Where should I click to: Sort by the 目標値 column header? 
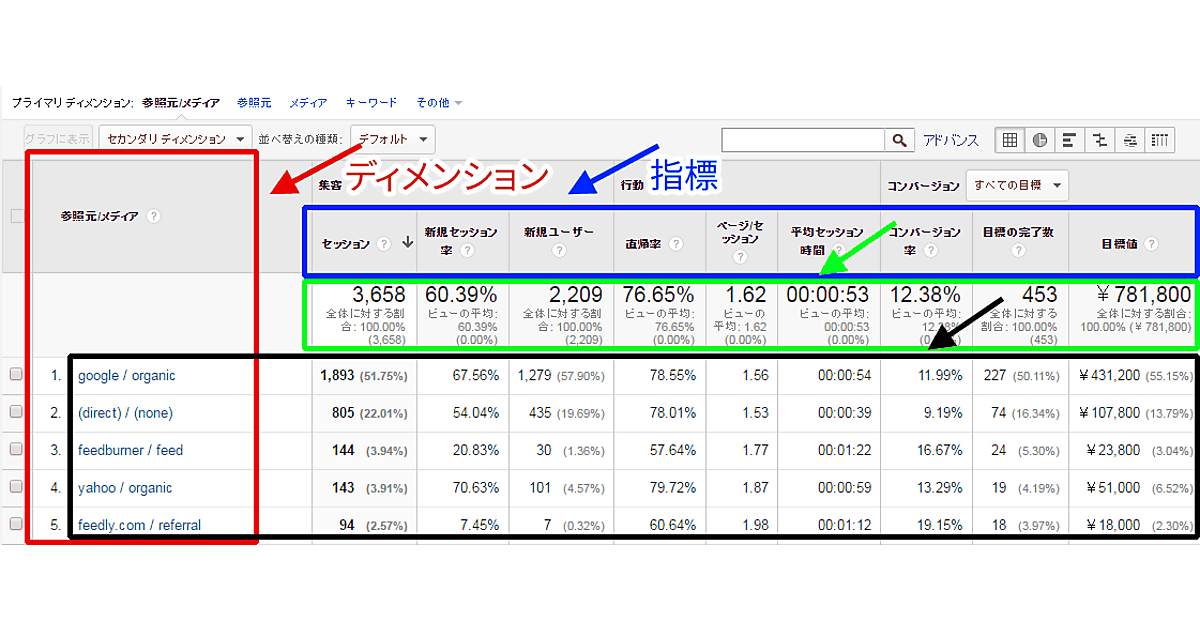tap(1121, 243)
